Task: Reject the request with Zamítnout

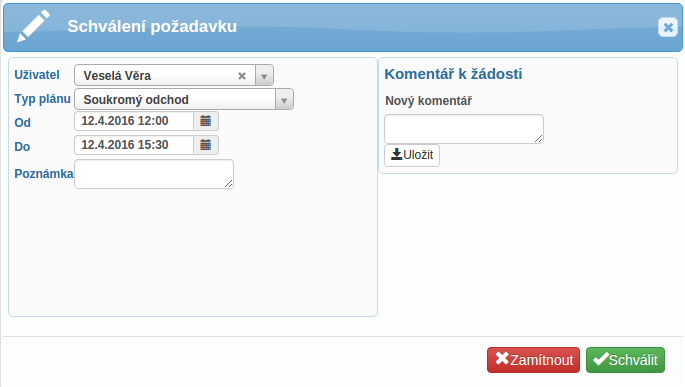Action: pos(533,360)
